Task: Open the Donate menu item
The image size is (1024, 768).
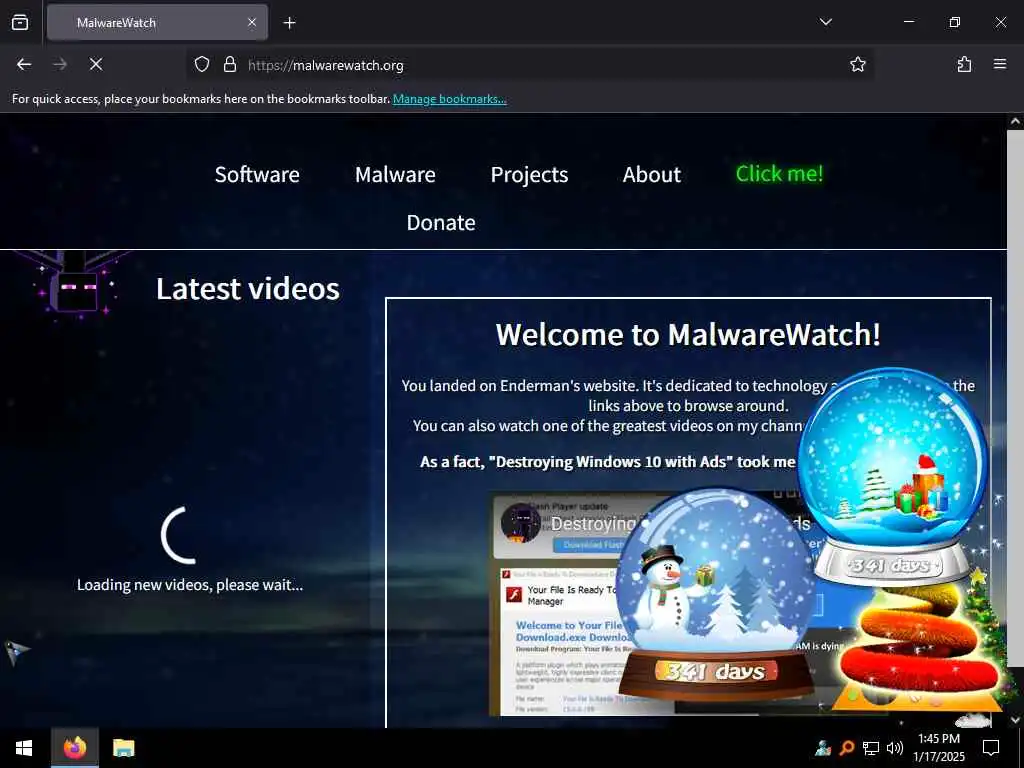Action: point(441,223)
